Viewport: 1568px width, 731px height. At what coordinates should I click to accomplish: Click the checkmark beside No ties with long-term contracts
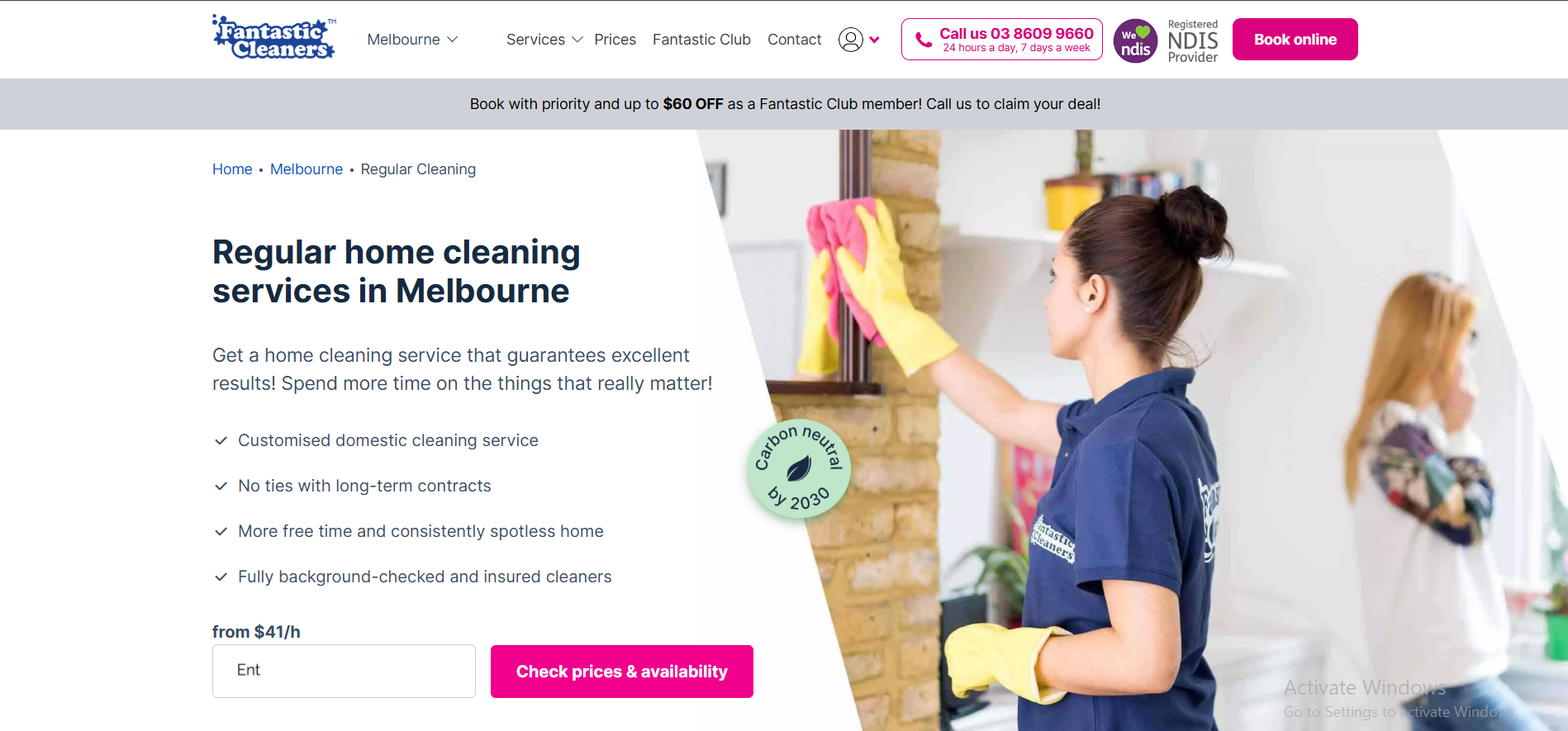[x=221, y=487]
